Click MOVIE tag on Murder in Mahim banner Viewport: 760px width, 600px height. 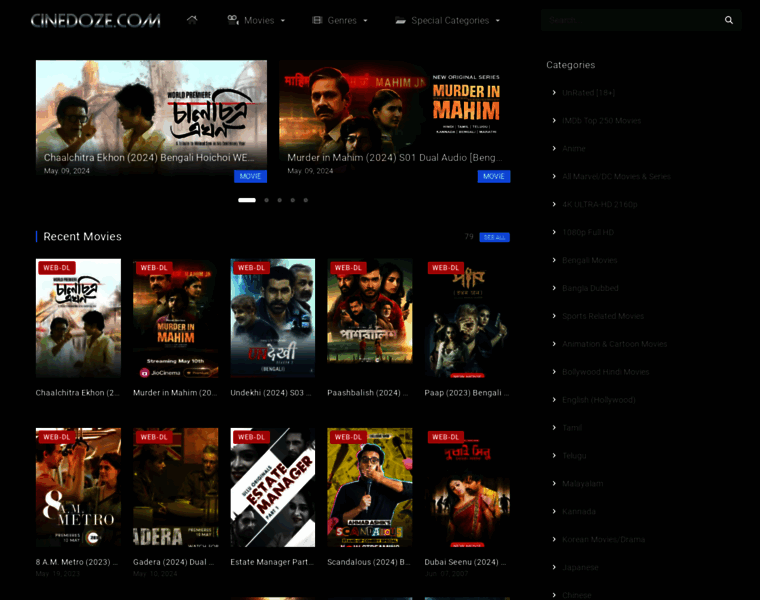pos(493,176)
